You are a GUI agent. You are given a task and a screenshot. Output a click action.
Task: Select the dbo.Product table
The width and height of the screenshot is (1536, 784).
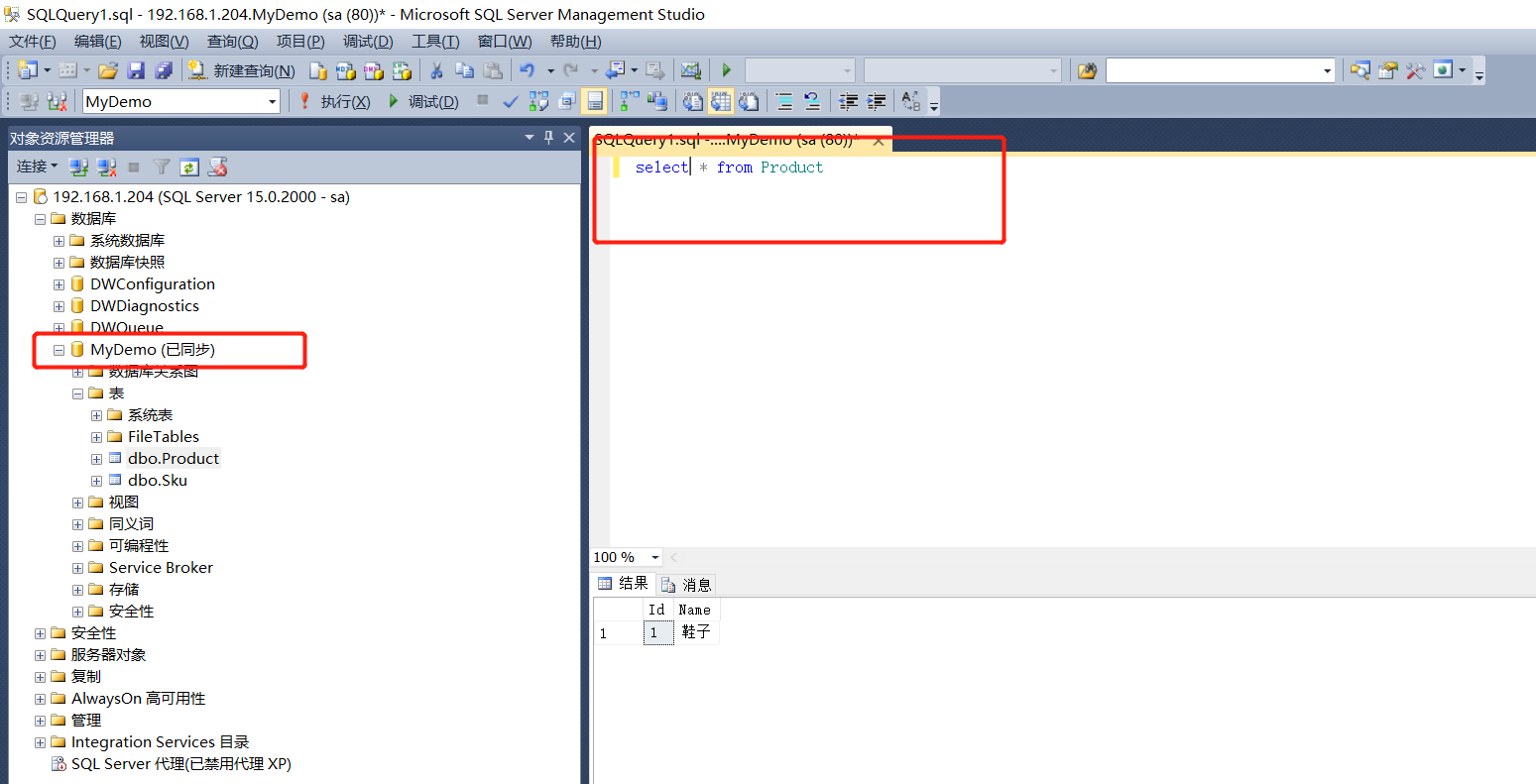(x=174, y=459)
